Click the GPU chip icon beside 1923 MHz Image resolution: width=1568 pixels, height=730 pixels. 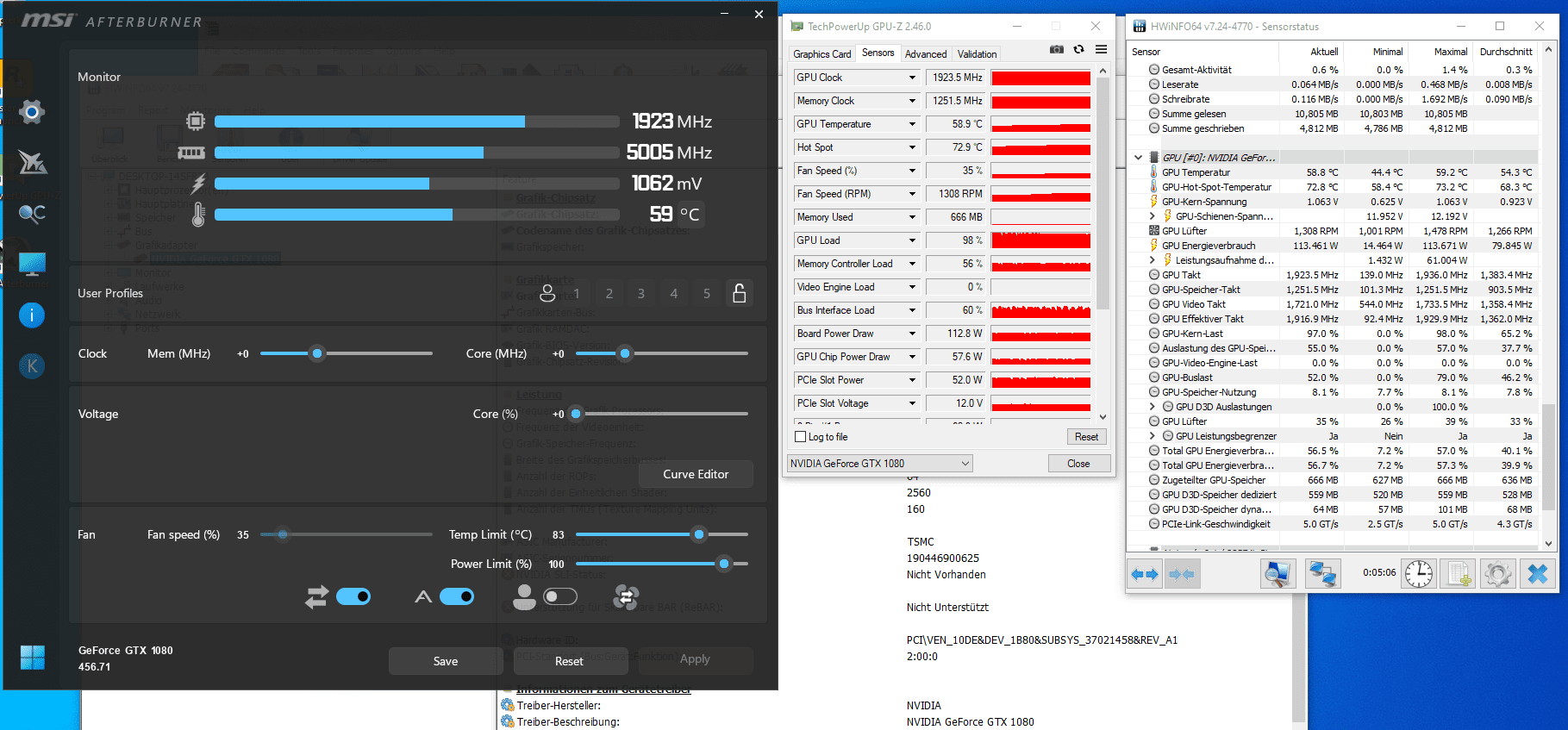coord(196,122)
